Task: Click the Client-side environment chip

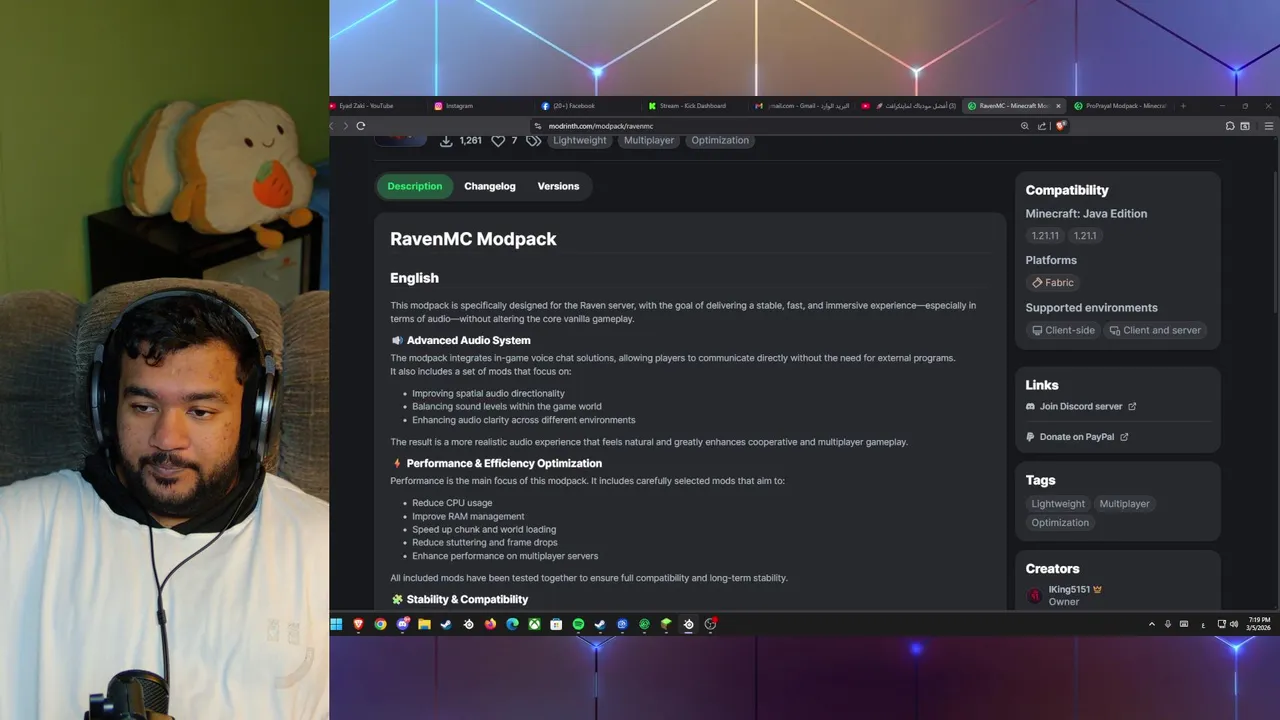Action: click(1063, 330)
